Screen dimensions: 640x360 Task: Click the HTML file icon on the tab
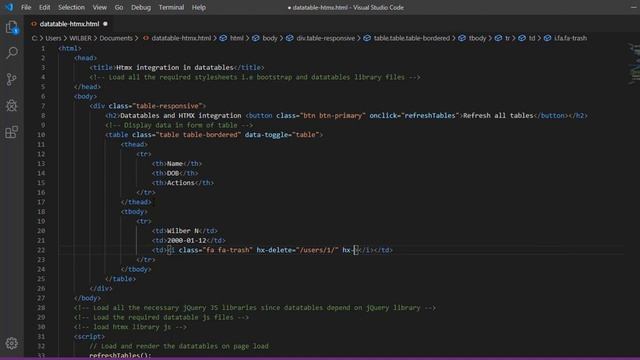coord(34,24)
